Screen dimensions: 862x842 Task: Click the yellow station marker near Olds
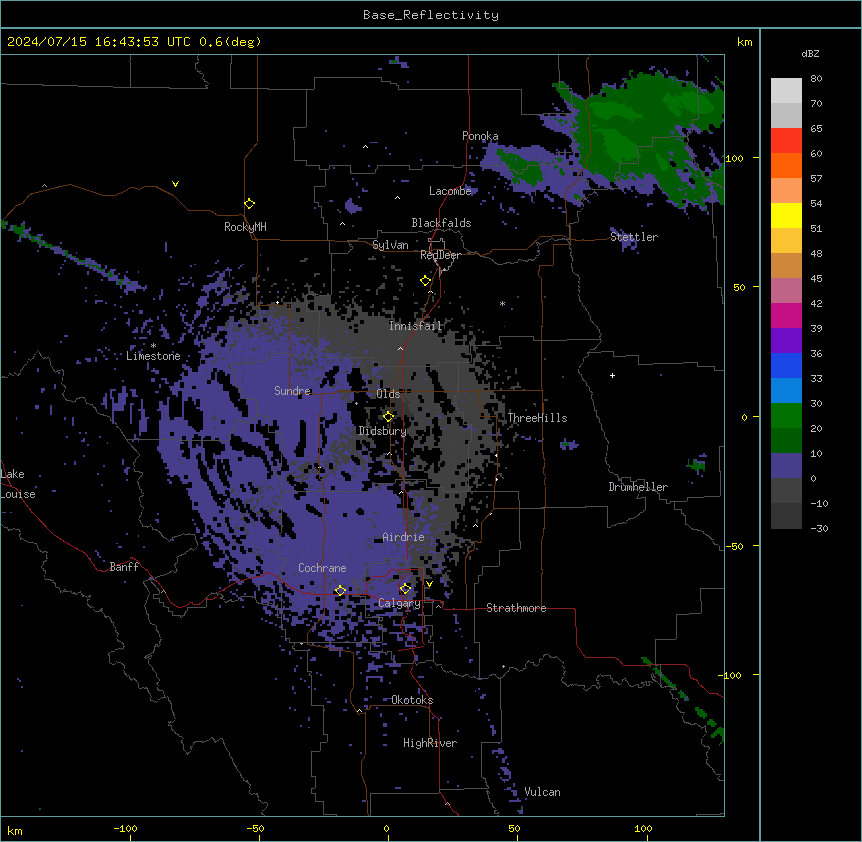[x=389, y=416]
